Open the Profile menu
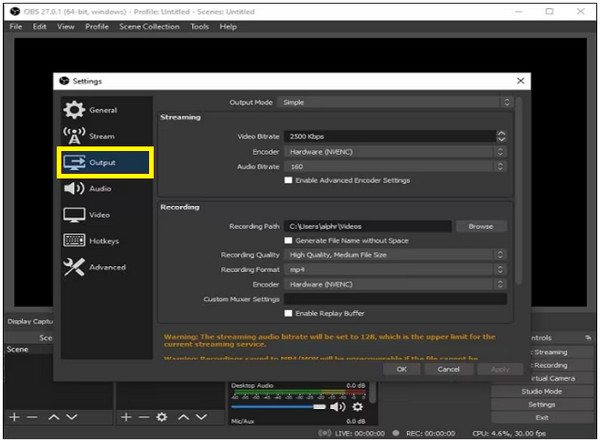This screenshot has width=600, height=442. click(x=97, y=27)
